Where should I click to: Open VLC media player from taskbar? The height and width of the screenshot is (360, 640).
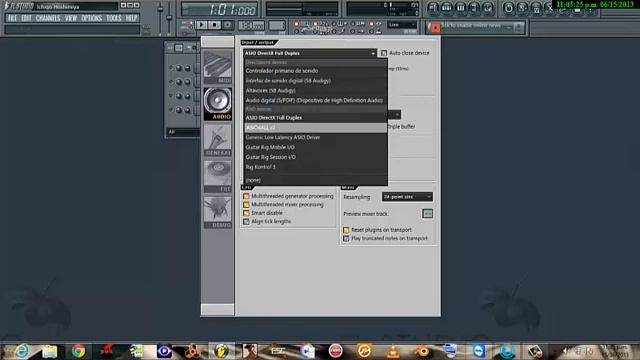pos(393,351)
